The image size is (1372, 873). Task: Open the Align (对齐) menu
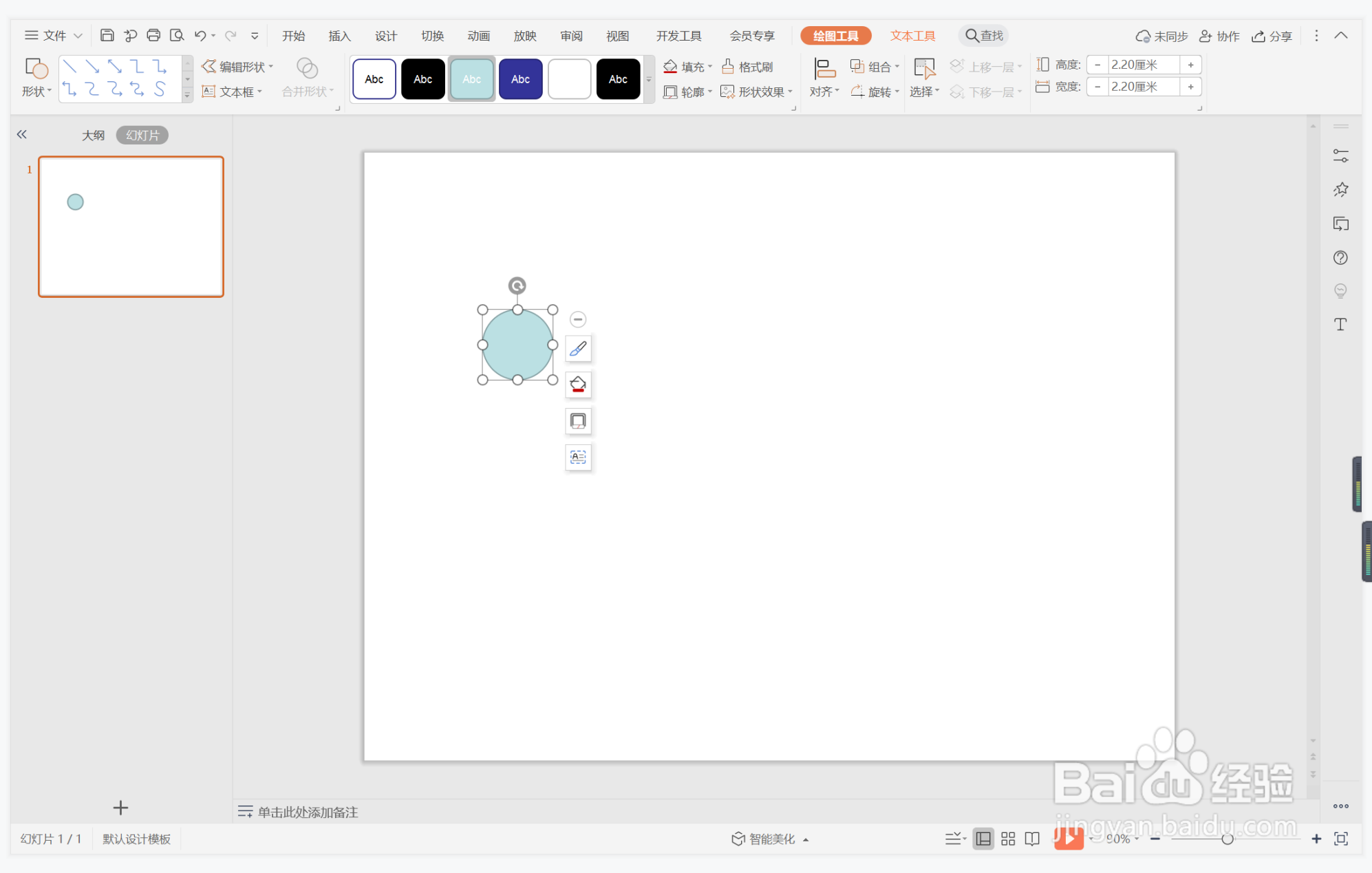pyautogui.click(x=824, y=78)
